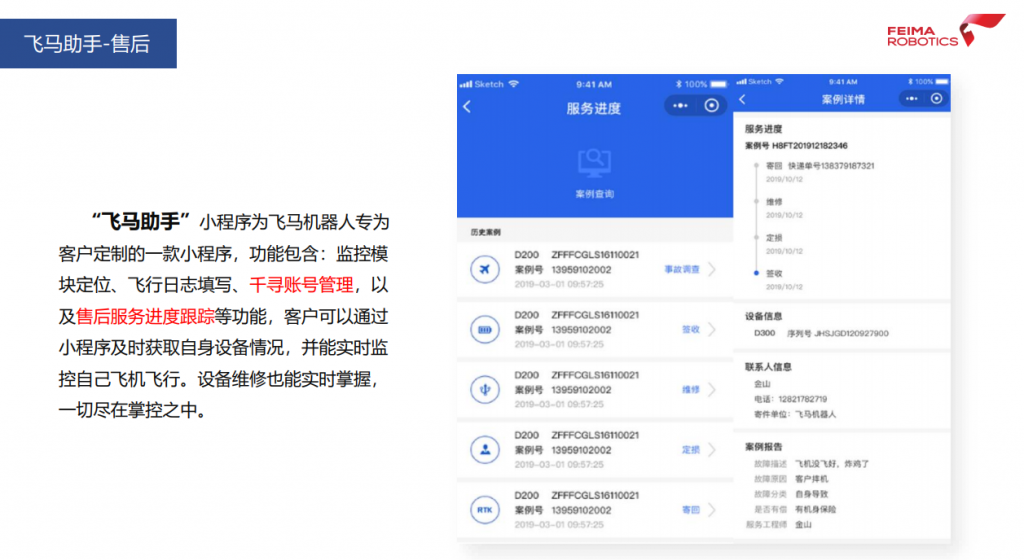Click the 飞马助手-售后 slide title
Image resolution: width=1024 pixels, height=560 pixels.
point(88,44)
